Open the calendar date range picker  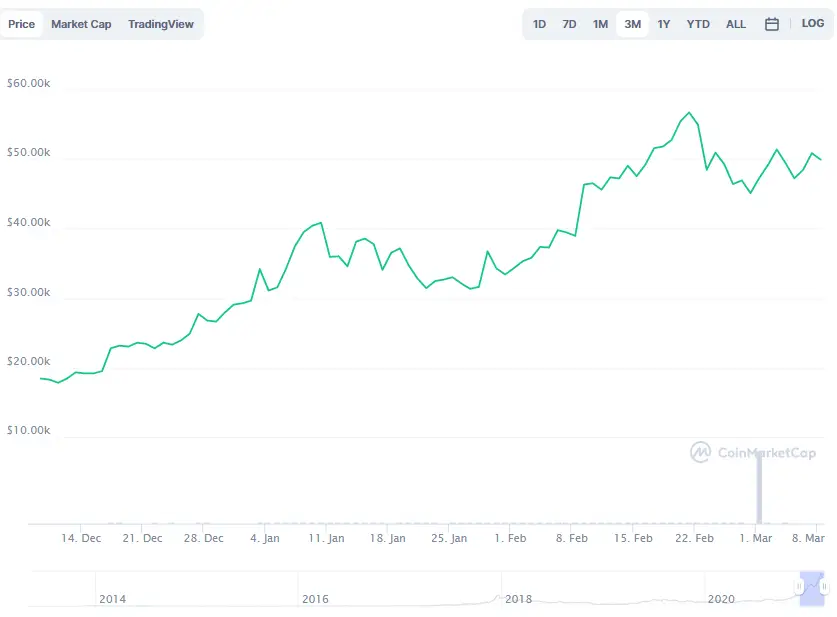click(x=771, y=24)
